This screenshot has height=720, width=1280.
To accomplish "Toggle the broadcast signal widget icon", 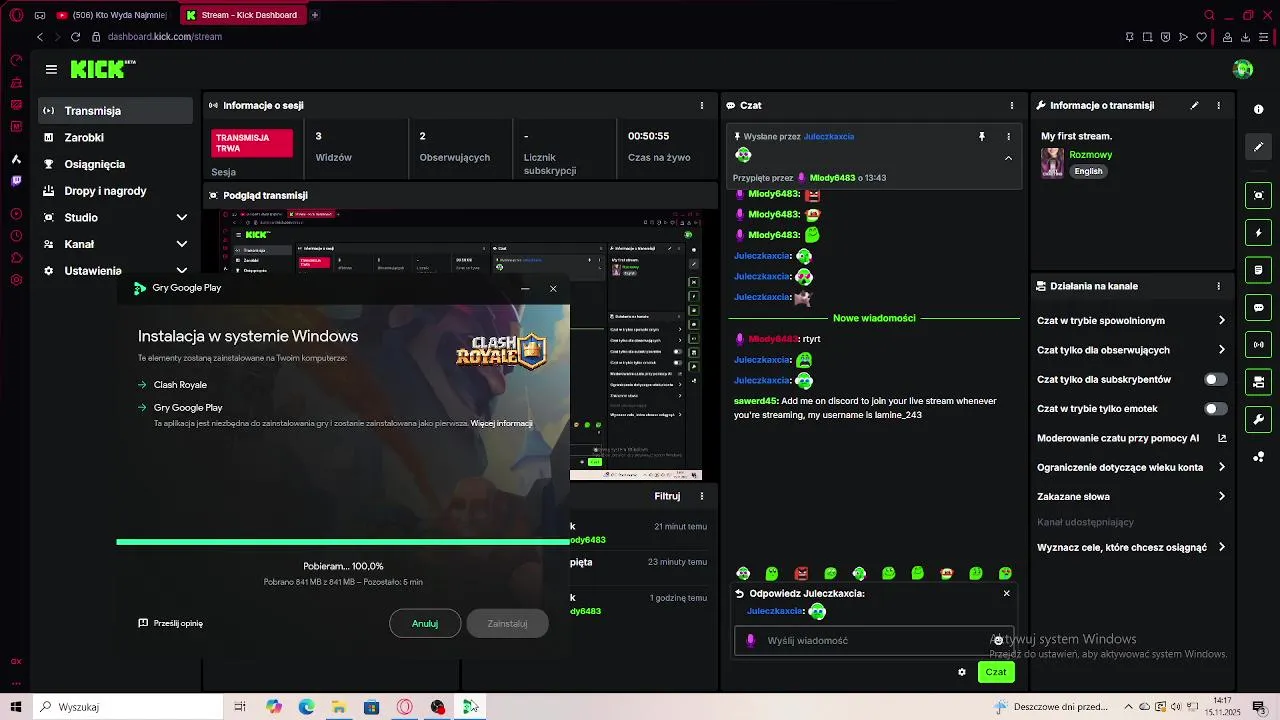I will [1259, 345].
